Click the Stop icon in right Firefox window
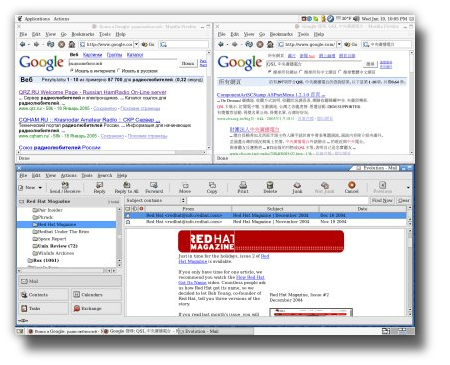Viewport: 450px width, 365px height. coord(260,44)
